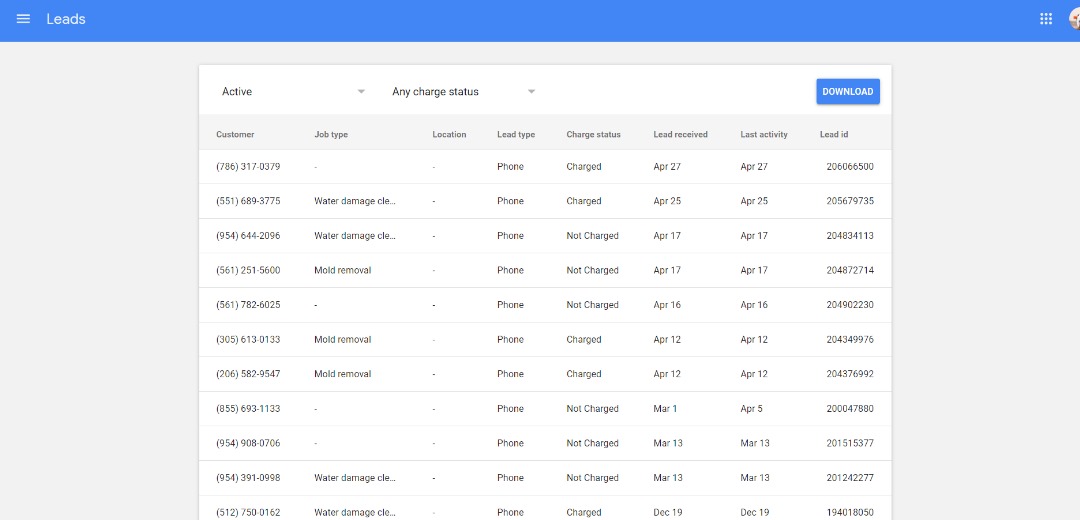This screenshot has width=1080, height=520.
Task: Click the Last activity column header
Action: click(x=764, y=135)
